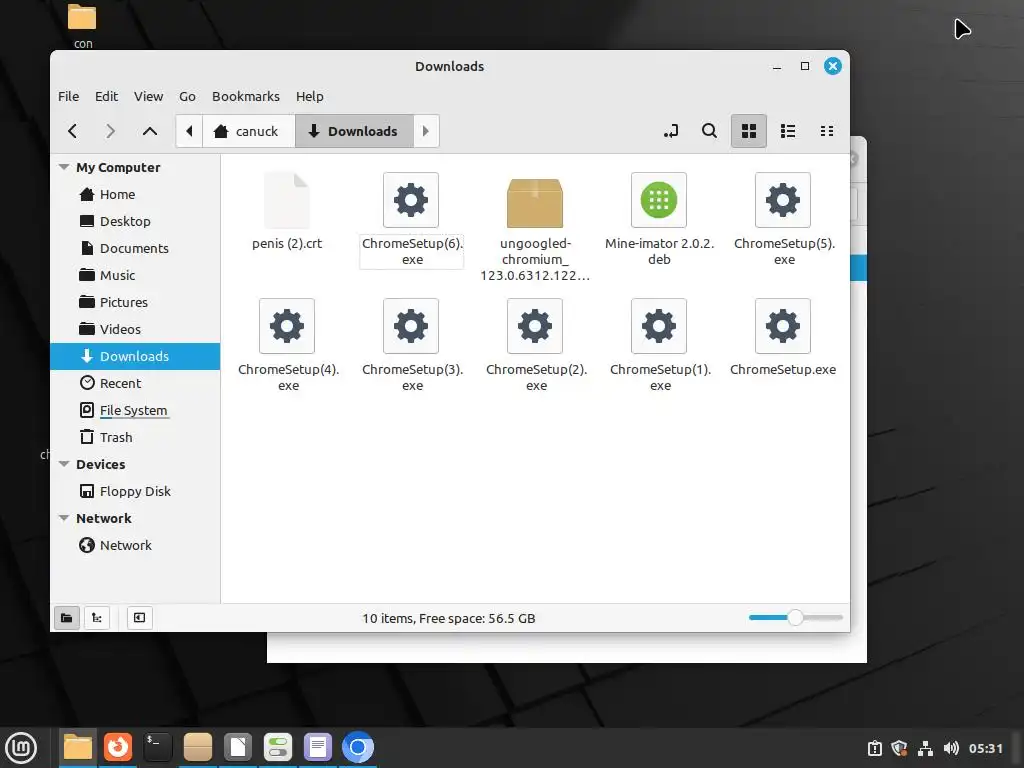
Task: Switch to list view
Action: tap(788, 131)
